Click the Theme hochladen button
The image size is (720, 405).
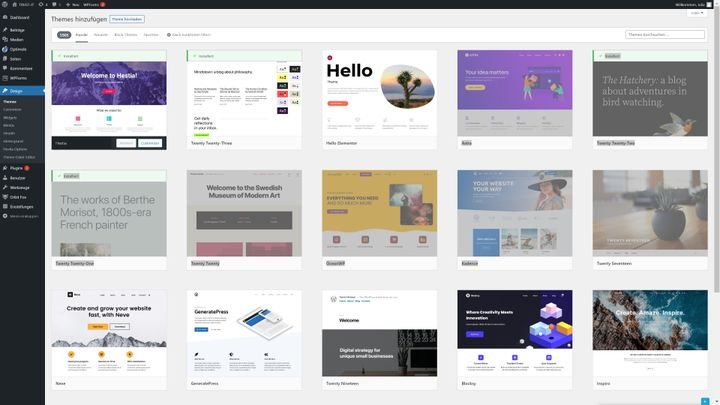click(126, 18)
